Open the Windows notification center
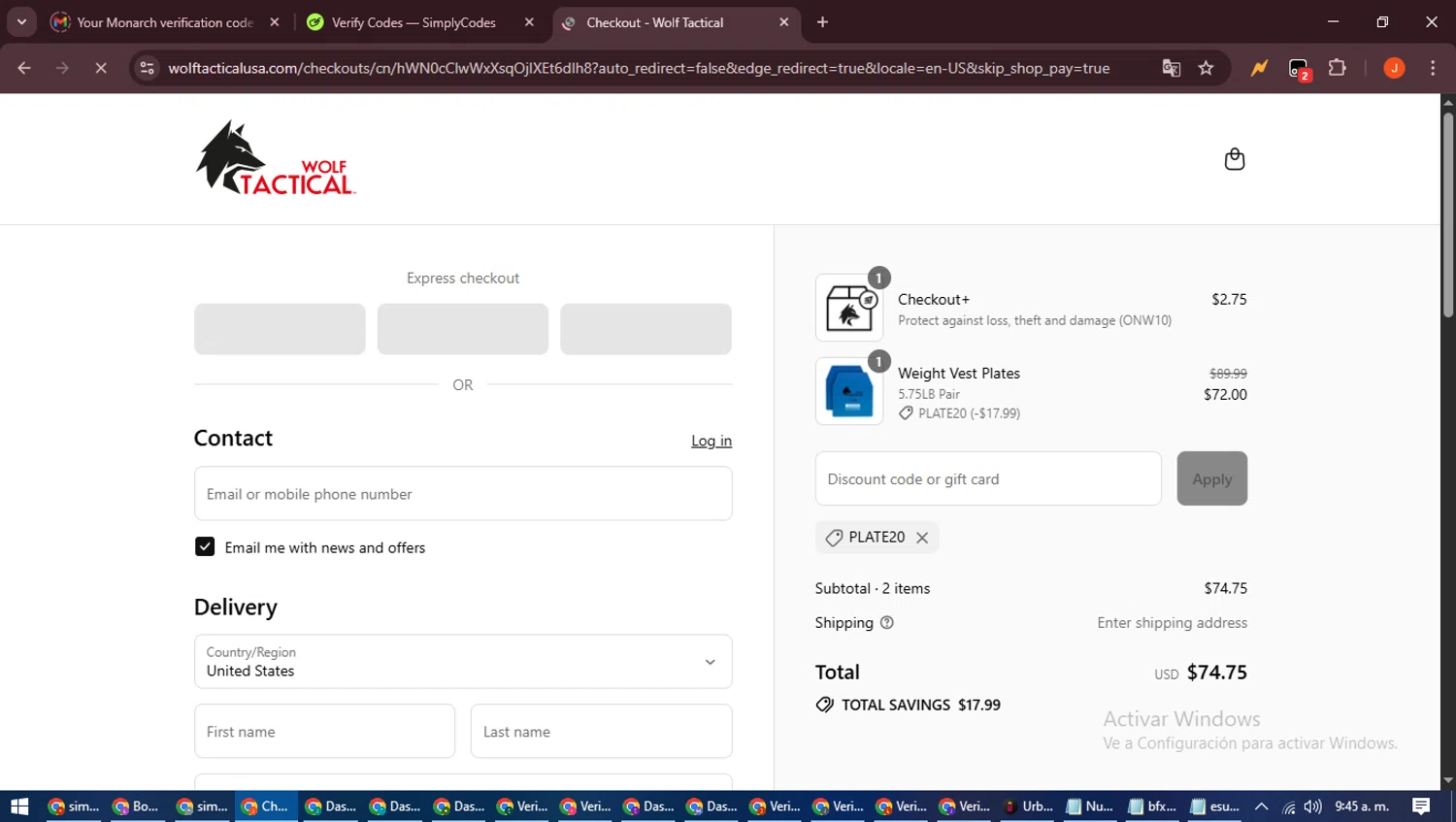The width and height of the screenshot is (1456, 822). 1421,806
